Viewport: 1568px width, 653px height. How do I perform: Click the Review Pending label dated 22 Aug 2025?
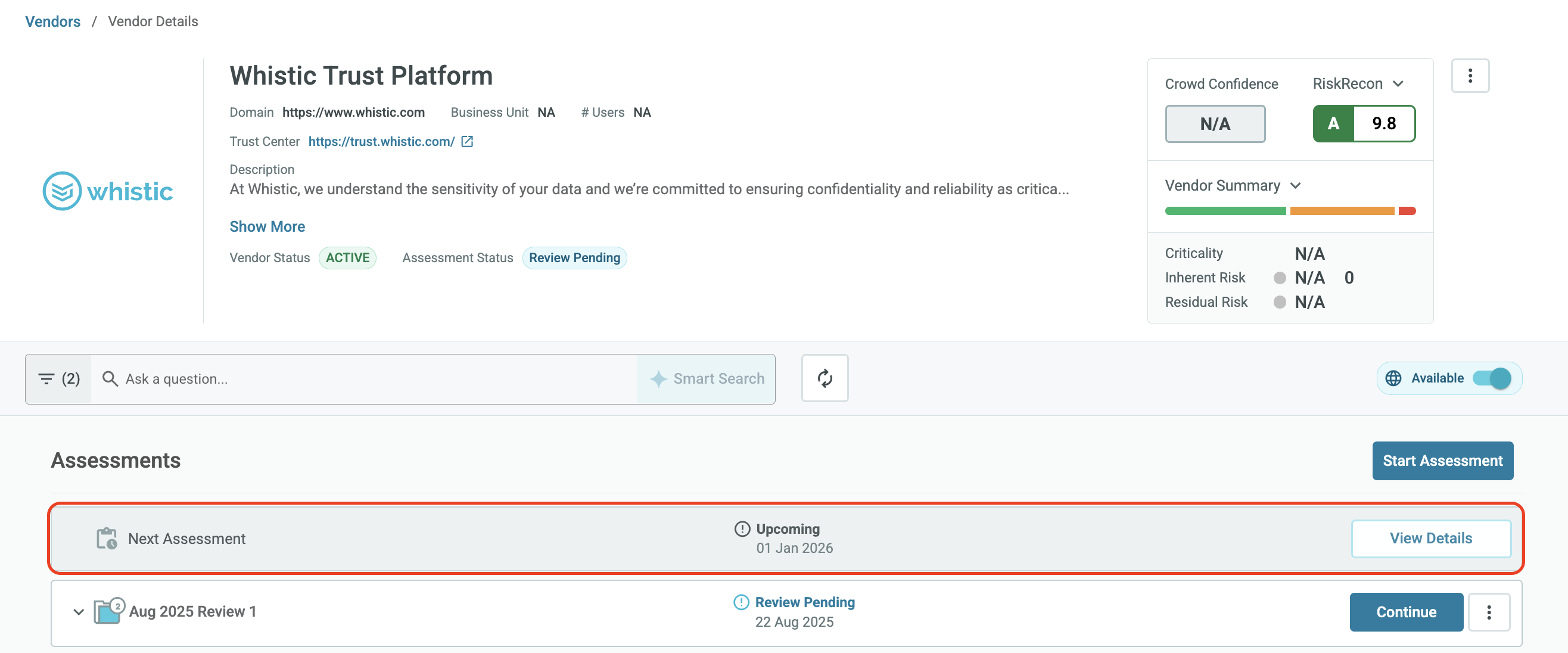(805, 602)
